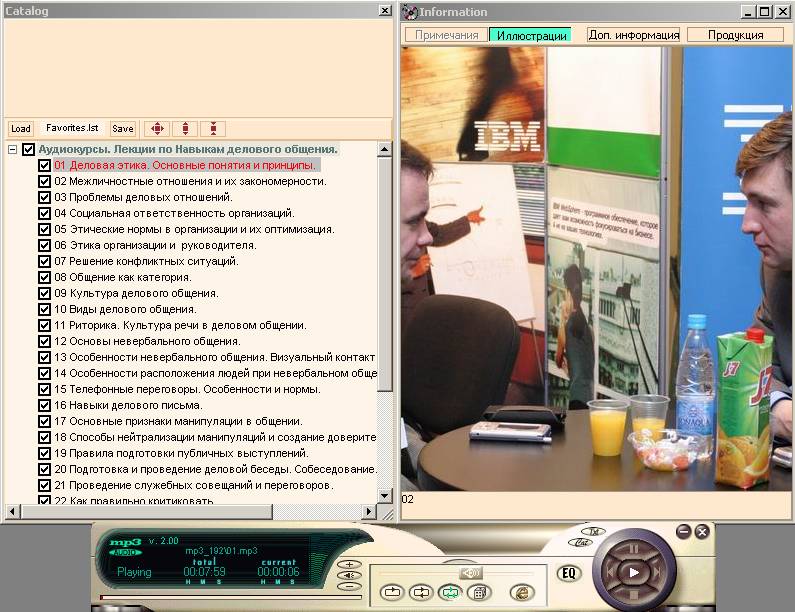
Task: Select track 08 Общение как категория
Action: (123, 277)
